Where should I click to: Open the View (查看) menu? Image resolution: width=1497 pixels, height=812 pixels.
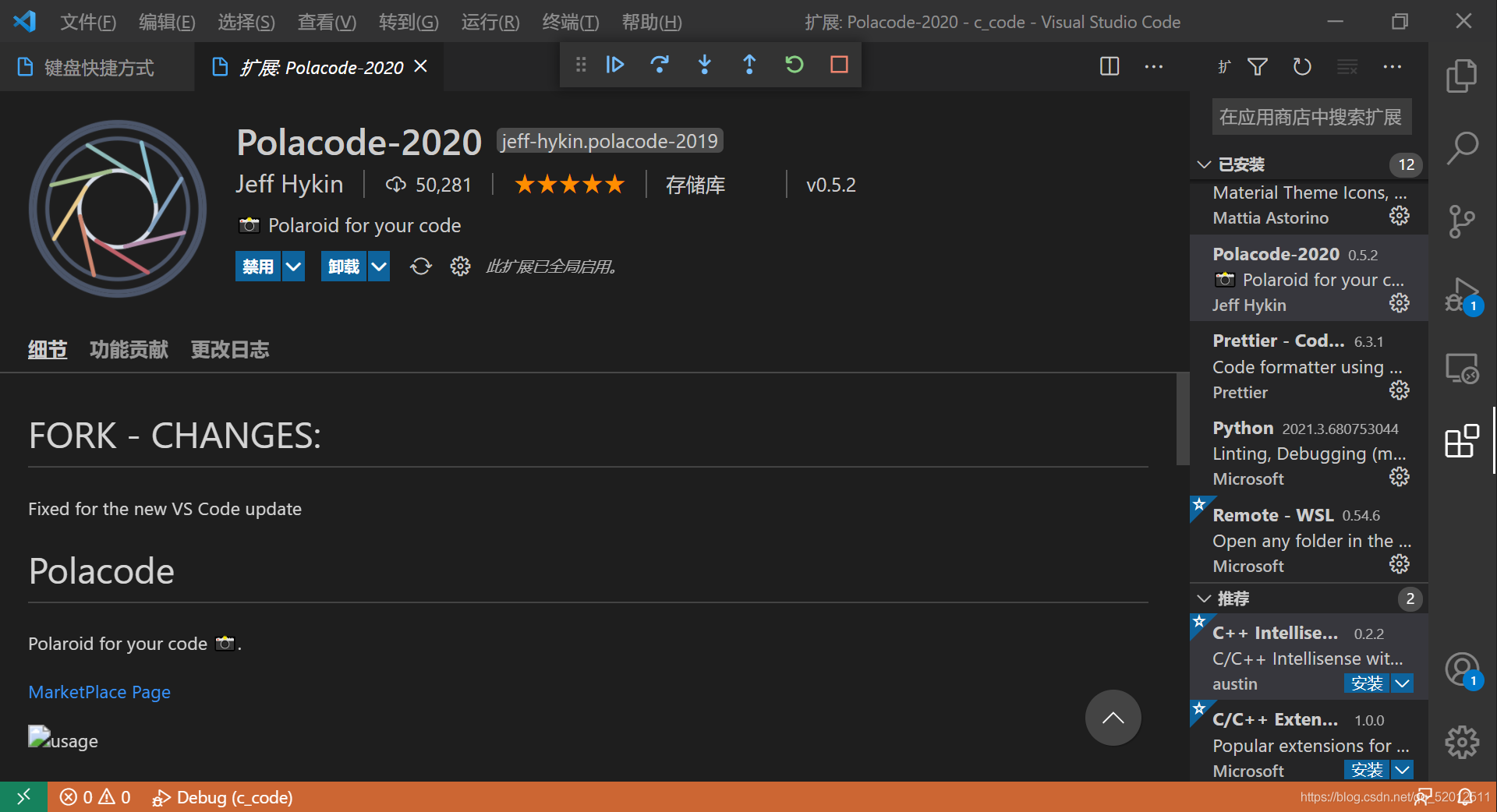click(327, 22)
